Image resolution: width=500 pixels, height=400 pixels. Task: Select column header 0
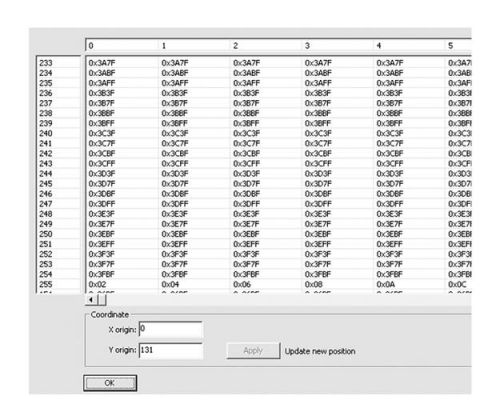coord(122,46)
